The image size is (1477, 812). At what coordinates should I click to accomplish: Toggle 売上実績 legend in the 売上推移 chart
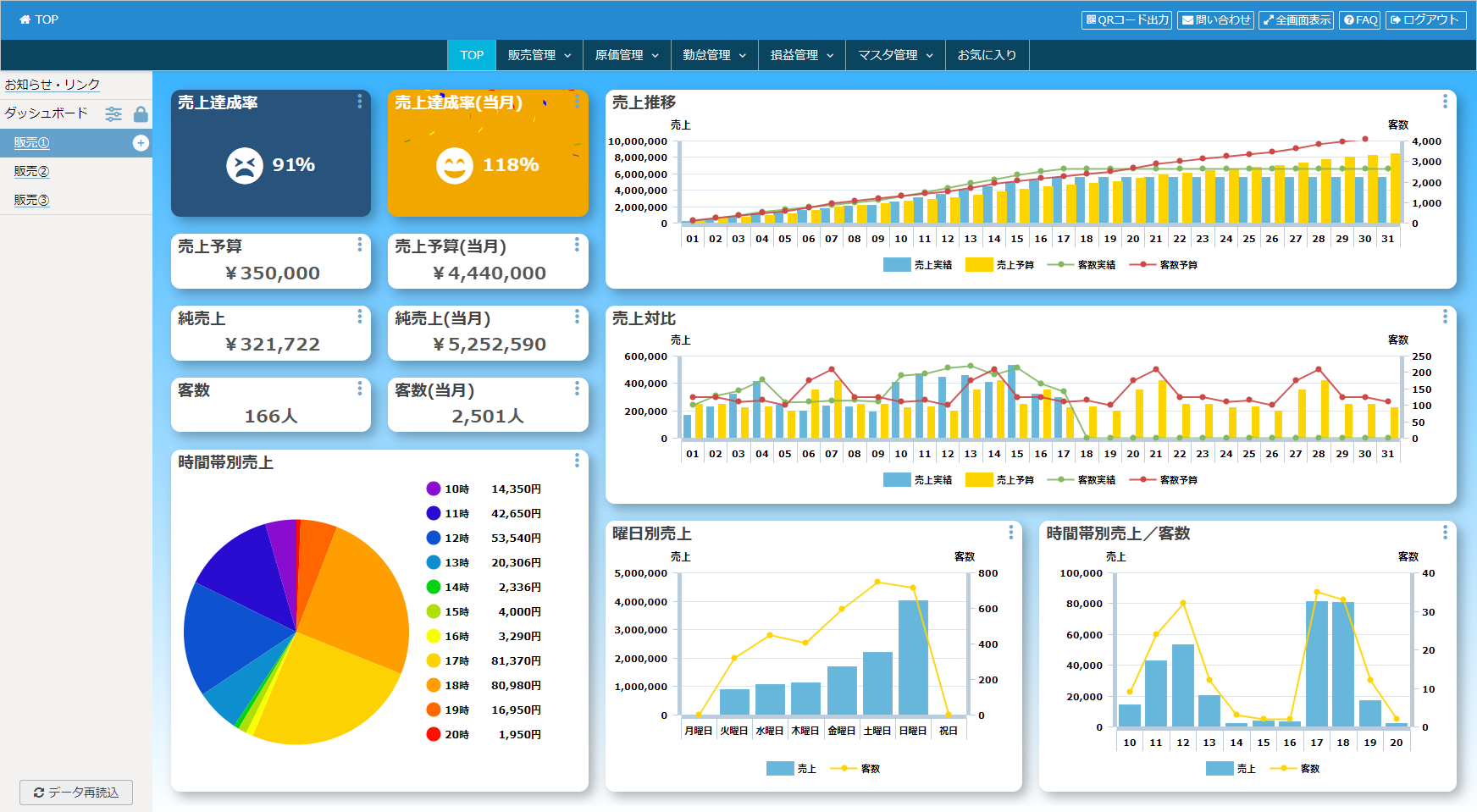(918, 265)
